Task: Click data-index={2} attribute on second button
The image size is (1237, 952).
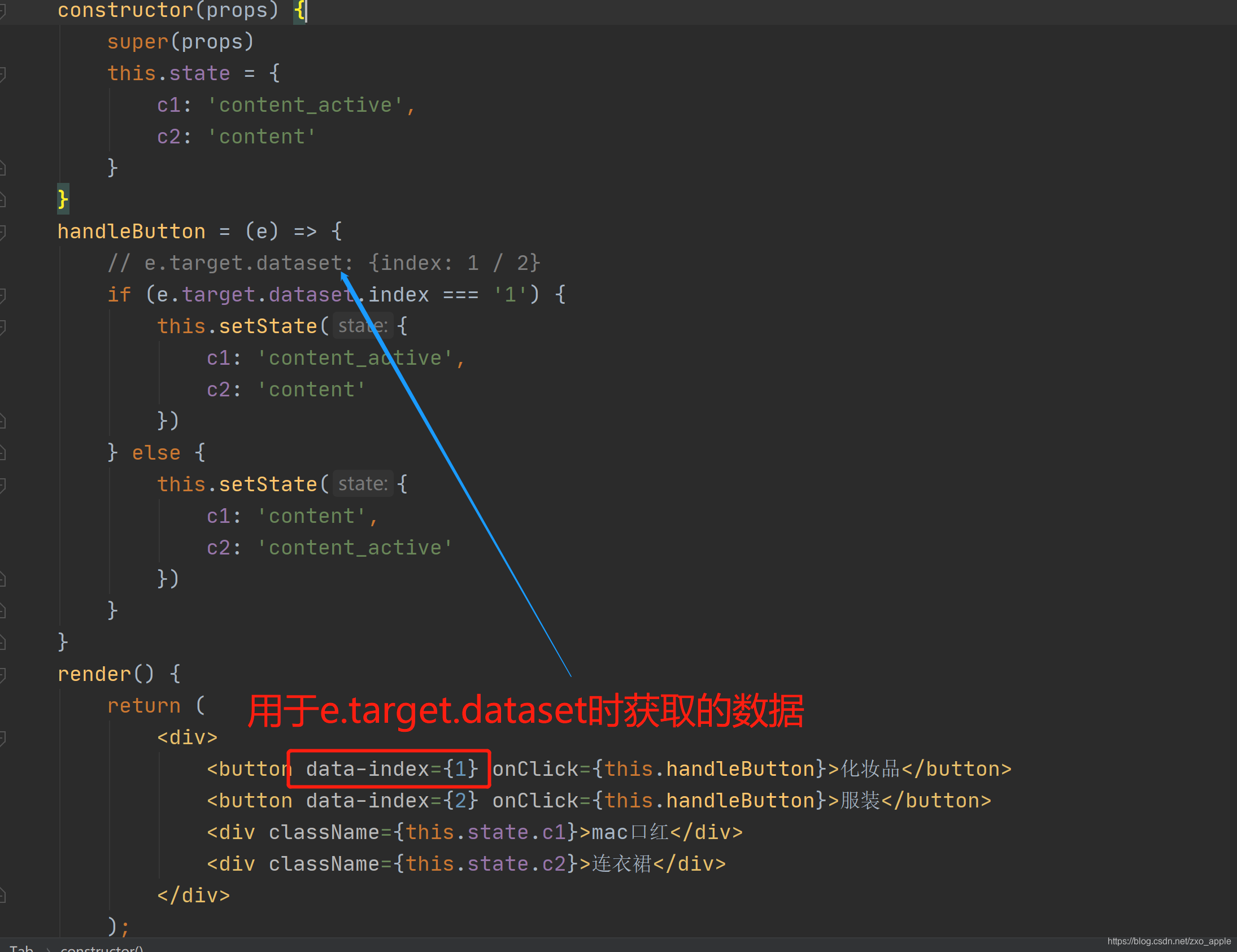Action: click(x=392, y=801)
